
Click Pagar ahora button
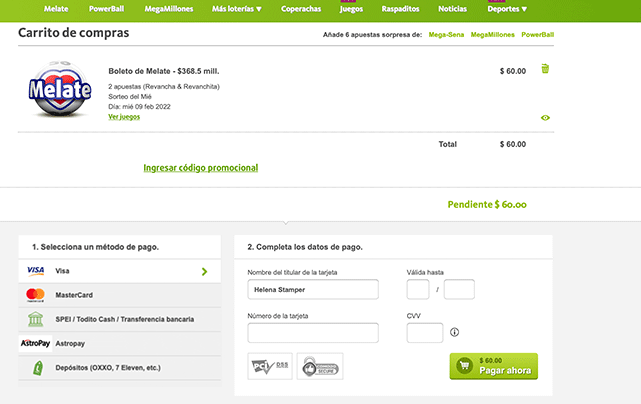[493, 366]
